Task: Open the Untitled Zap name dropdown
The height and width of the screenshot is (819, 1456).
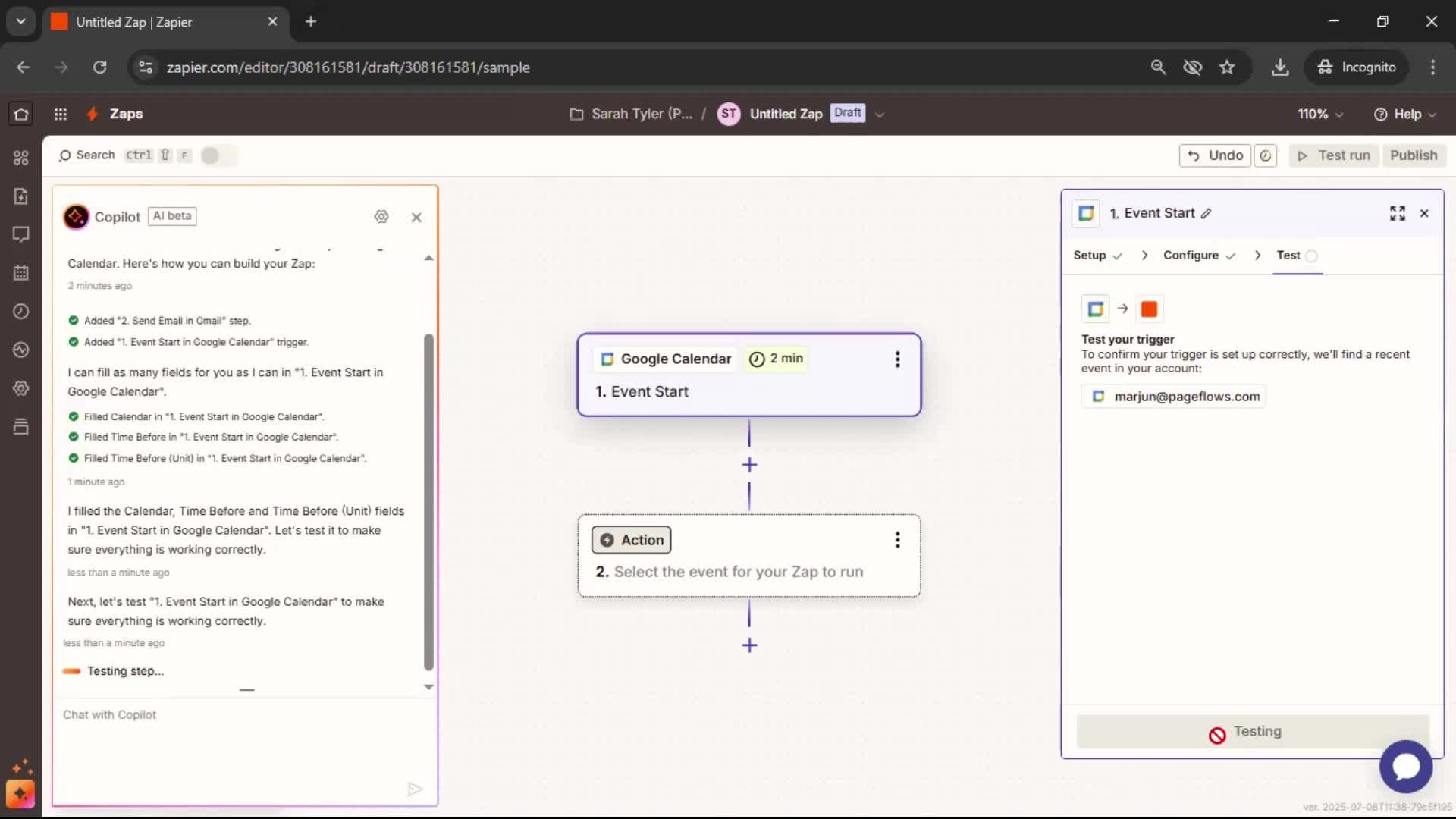Action: point(880,115)
